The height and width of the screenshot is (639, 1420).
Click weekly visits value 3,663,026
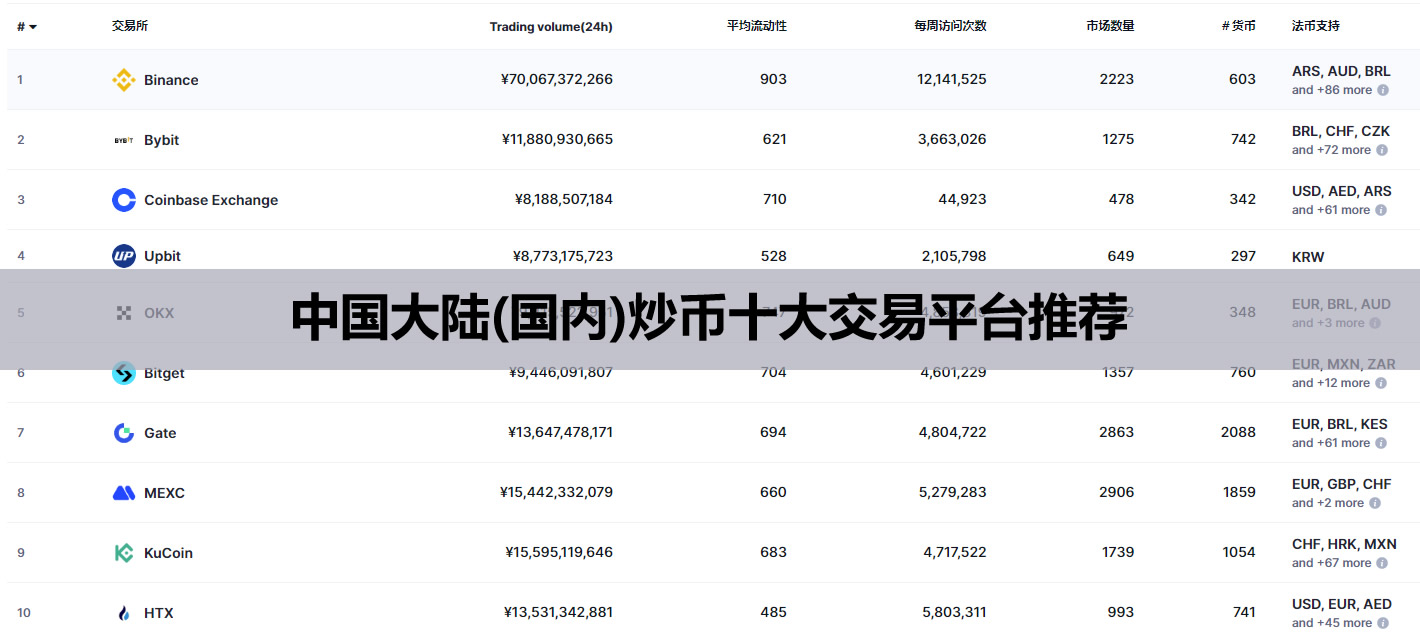coord(952,139)
